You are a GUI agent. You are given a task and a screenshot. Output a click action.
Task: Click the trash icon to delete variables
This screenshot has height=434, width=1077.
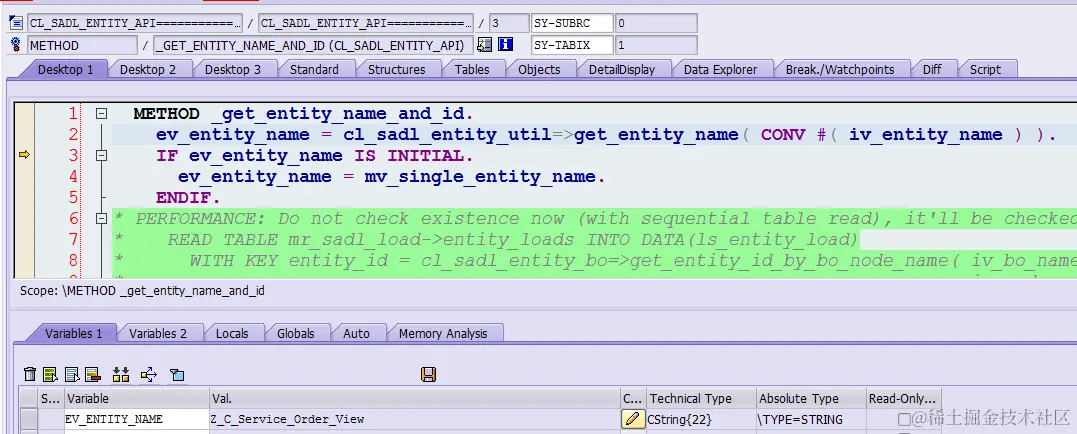point(30,374)
